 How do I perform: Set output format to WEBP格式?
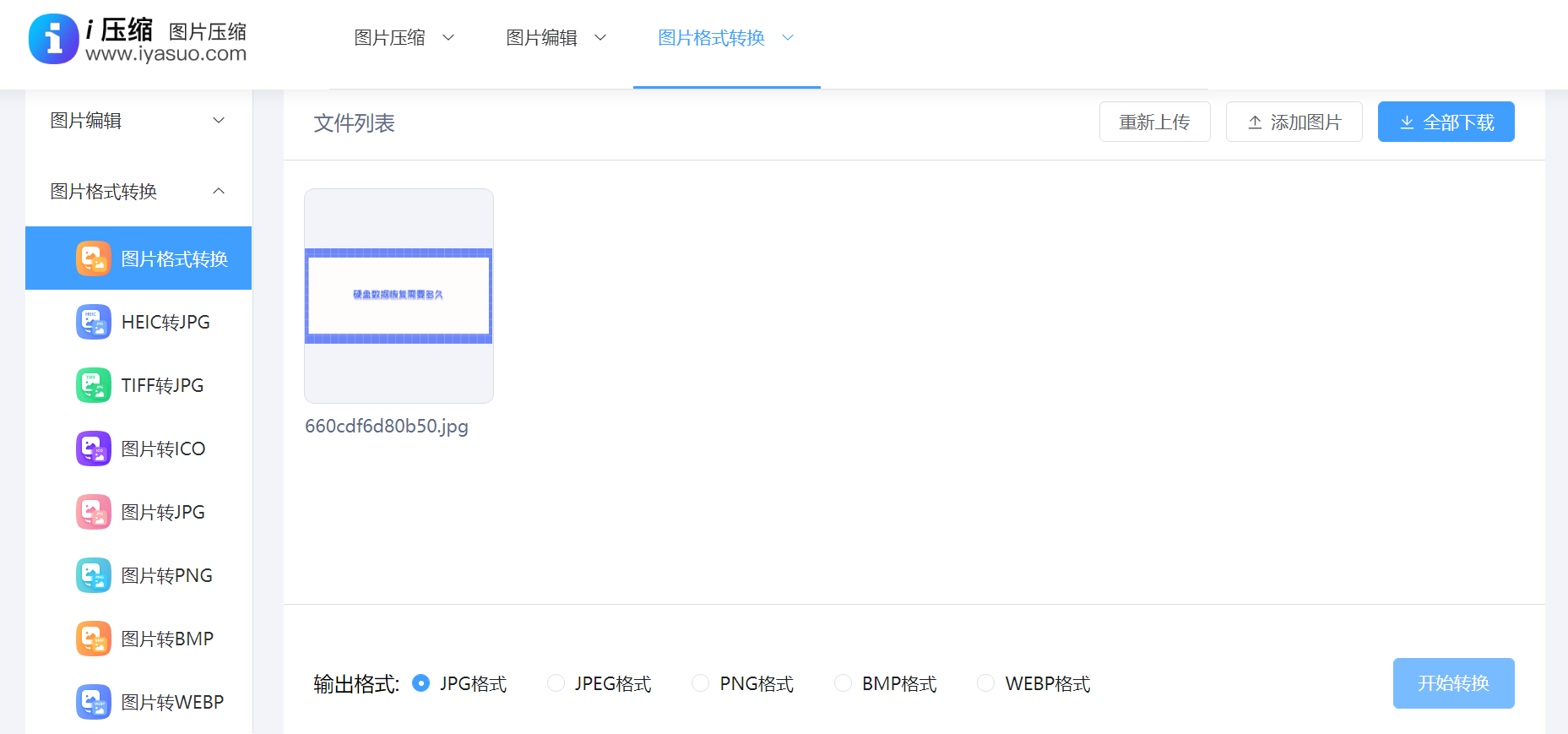pos(985,683)
